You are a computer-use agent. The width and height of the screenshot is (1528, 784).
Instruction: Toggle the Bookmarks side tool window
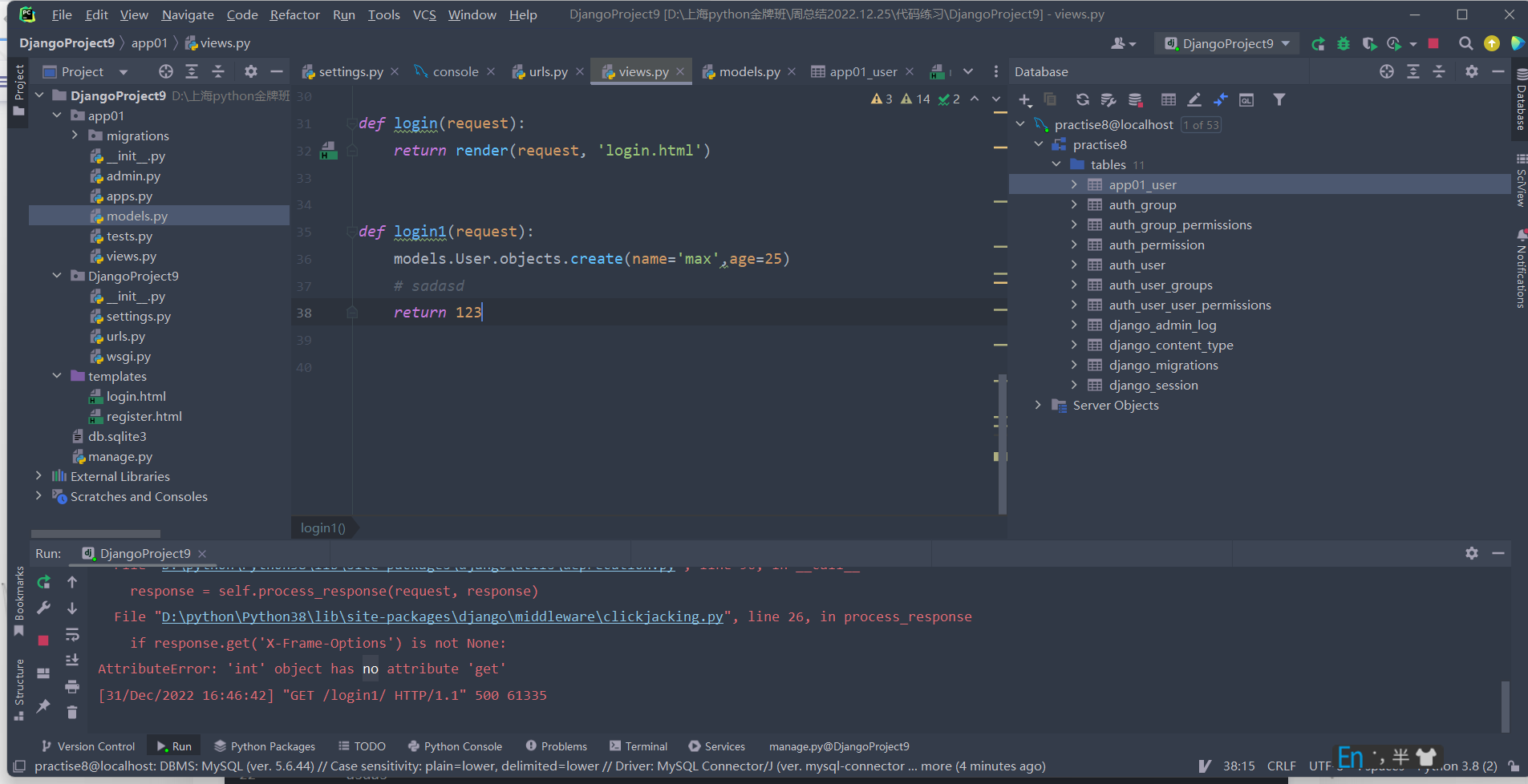[19, 601]
